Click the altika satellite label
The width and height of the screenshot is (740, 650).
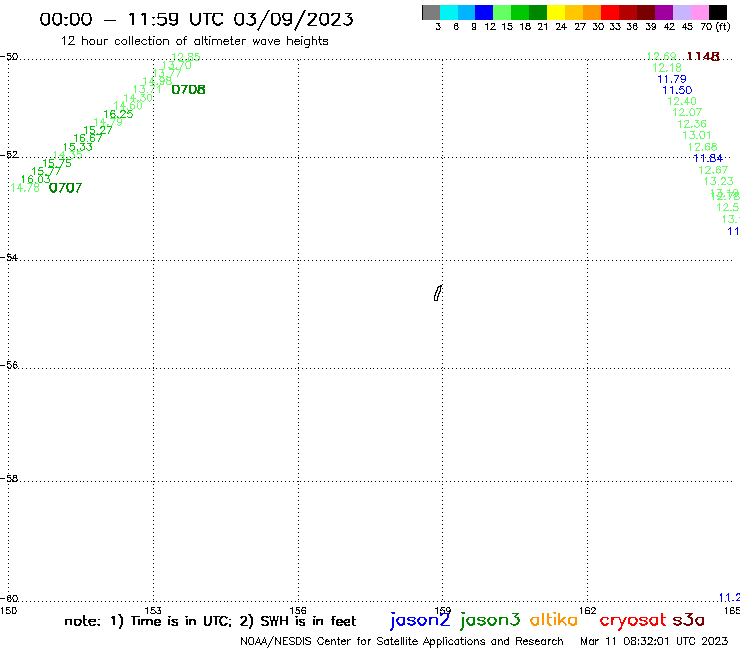[554, 619]
